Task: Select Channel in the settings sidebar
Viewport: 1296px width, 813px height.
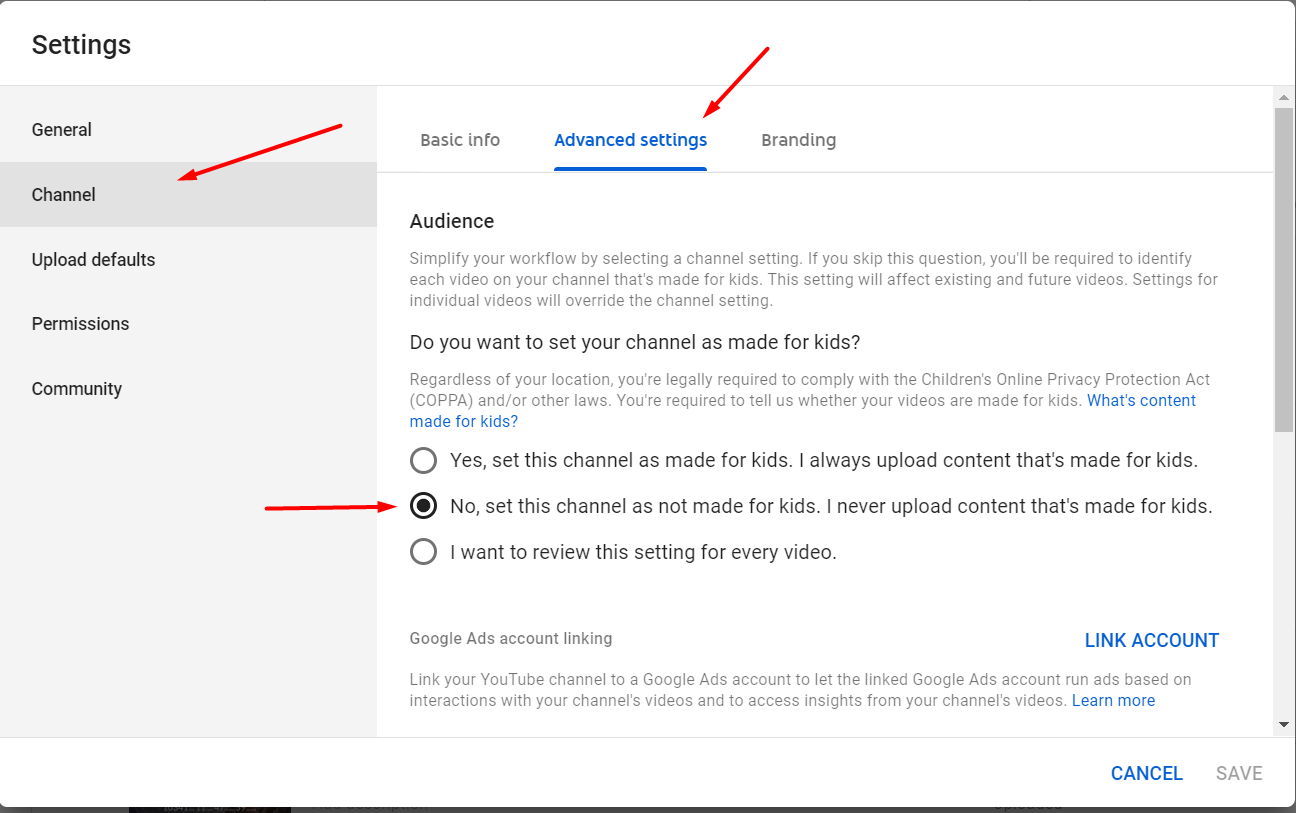Action: click(x=64, y=195)
